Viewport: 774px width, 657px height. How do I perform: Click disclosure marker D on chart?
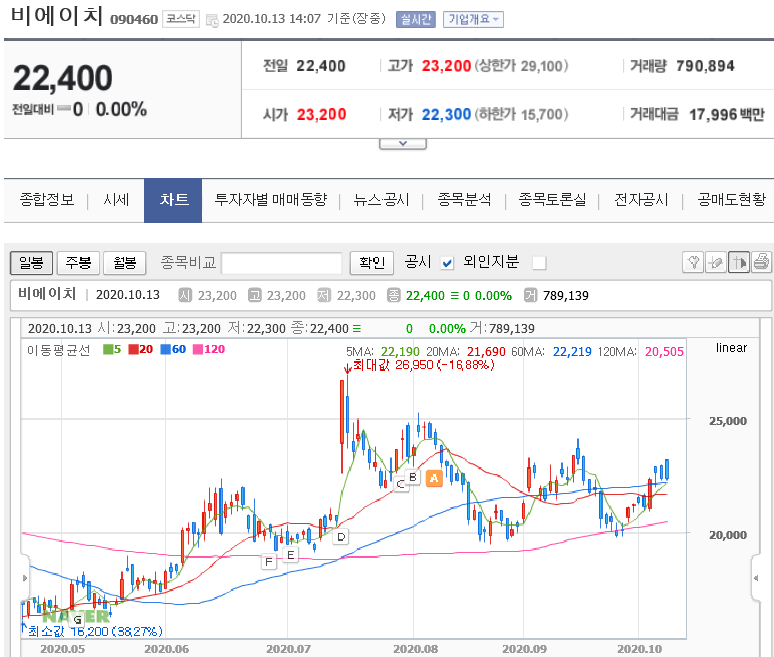coord(341,537)
